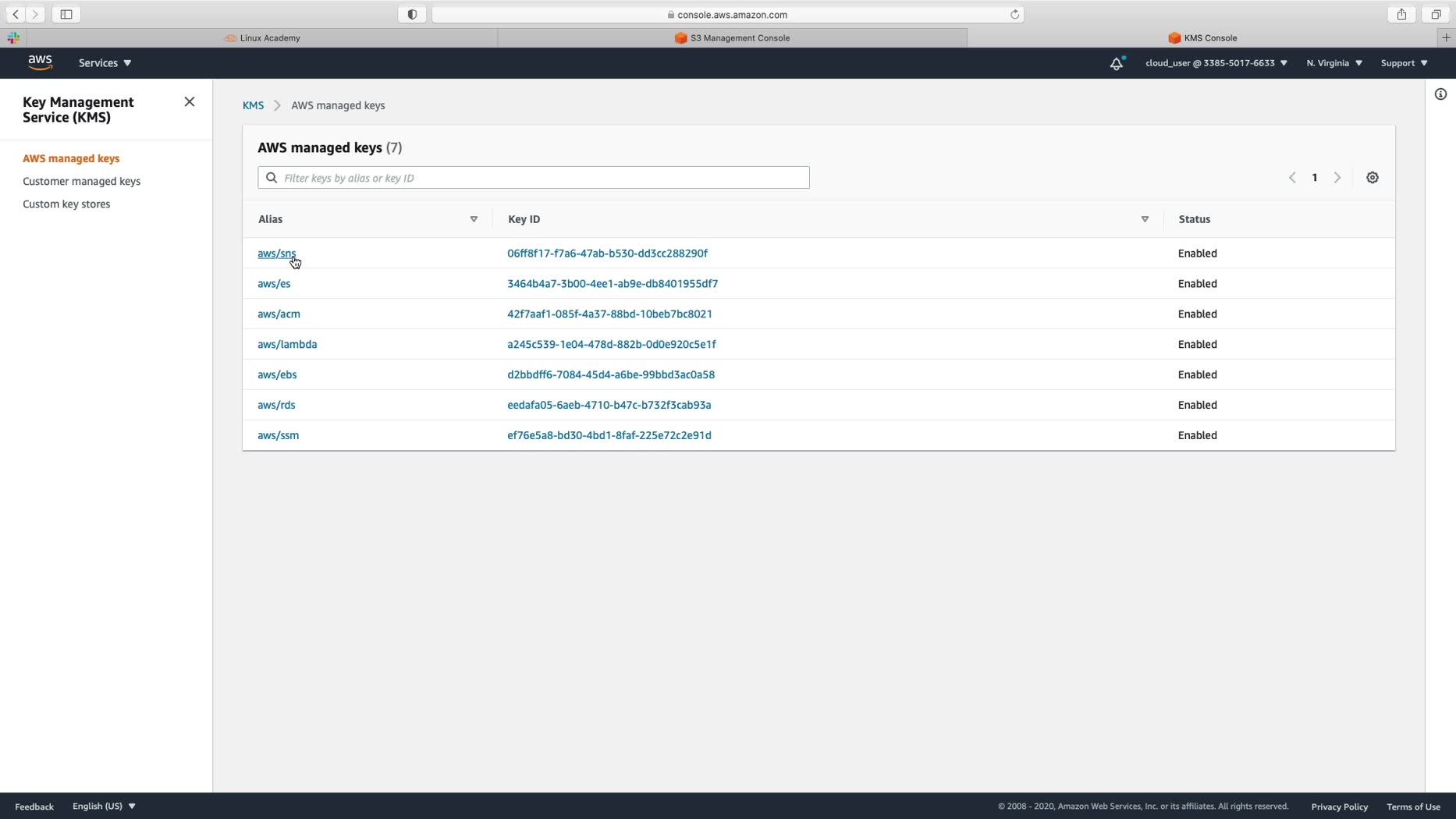
Task: Open the Safari share menu
Action: (1401, 14)
